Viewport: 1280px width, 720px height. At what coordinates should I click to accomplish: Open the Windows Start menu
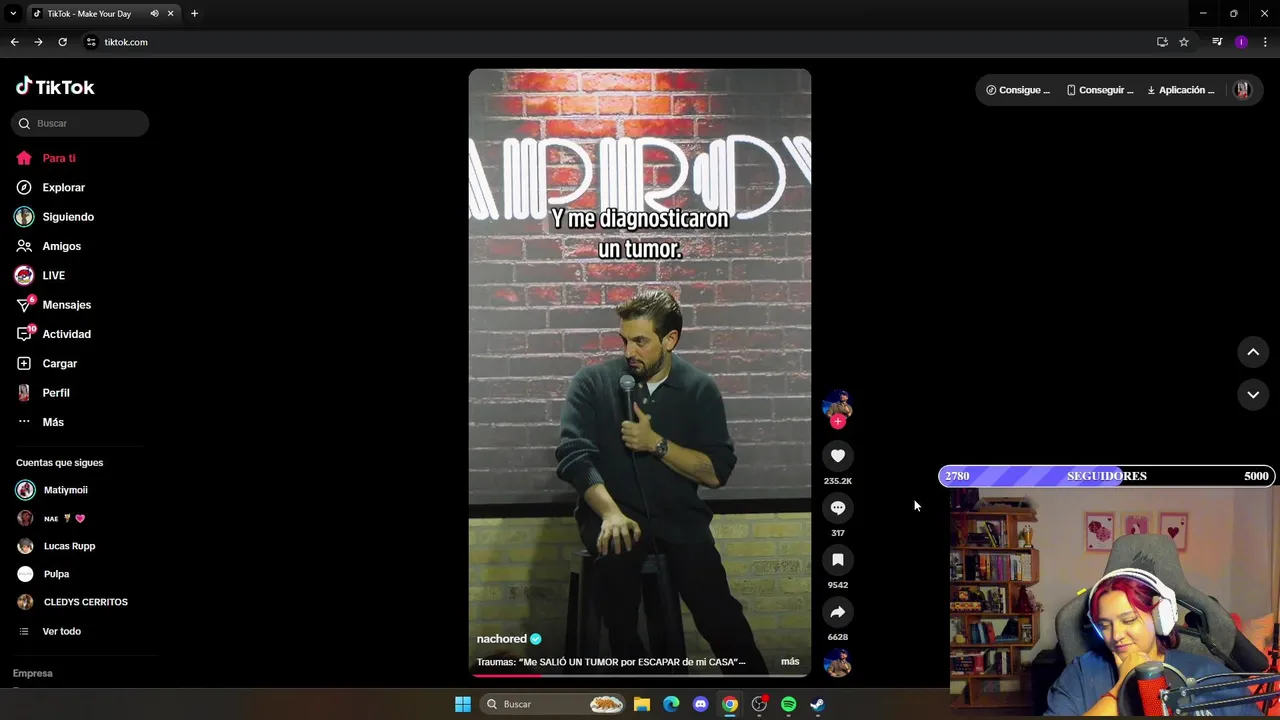coord(463,704)
